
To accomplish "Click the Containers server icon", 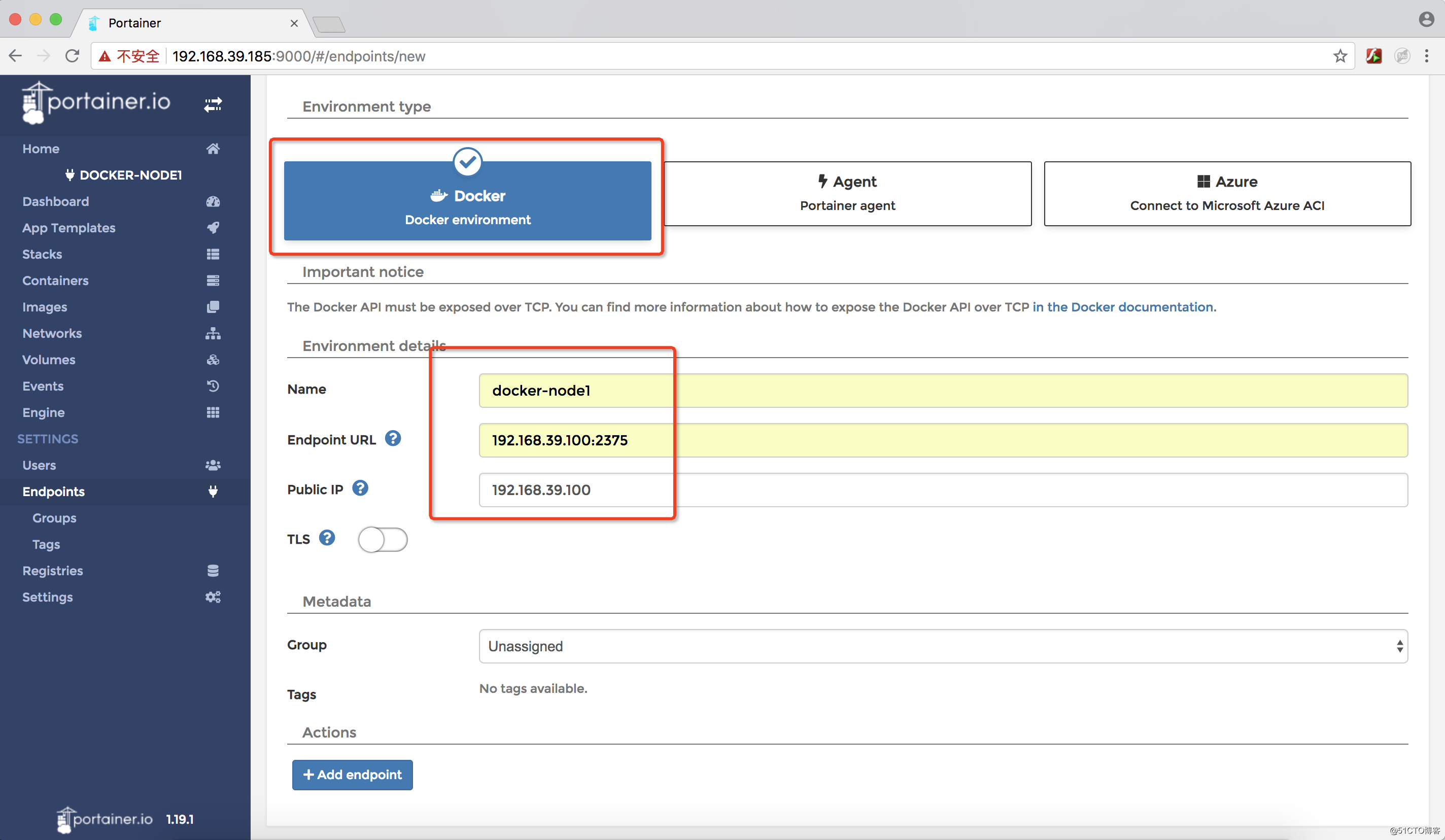I will (x=213, y=281).
